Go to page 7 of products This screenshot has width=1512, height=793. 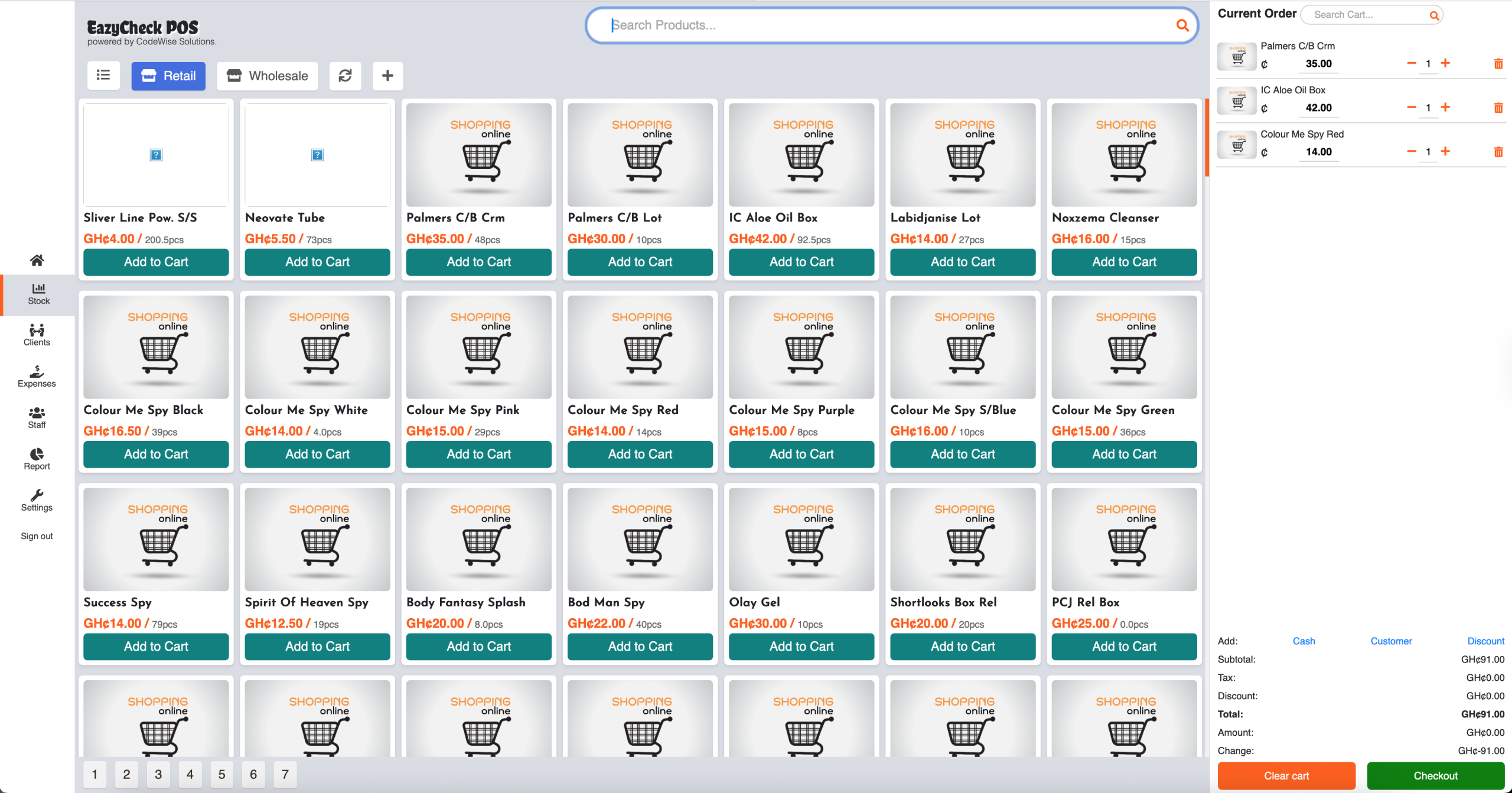click(285, 774)
